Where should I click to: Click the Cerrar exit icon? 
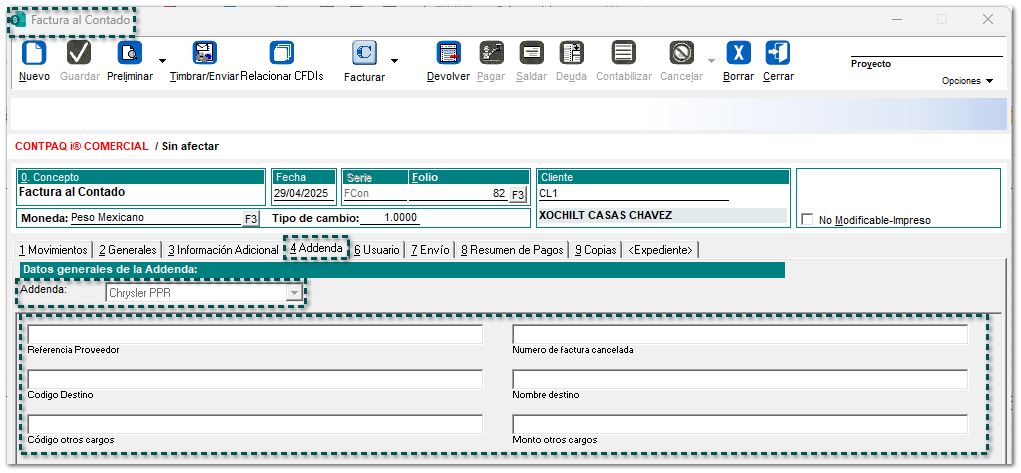point(778,53)
